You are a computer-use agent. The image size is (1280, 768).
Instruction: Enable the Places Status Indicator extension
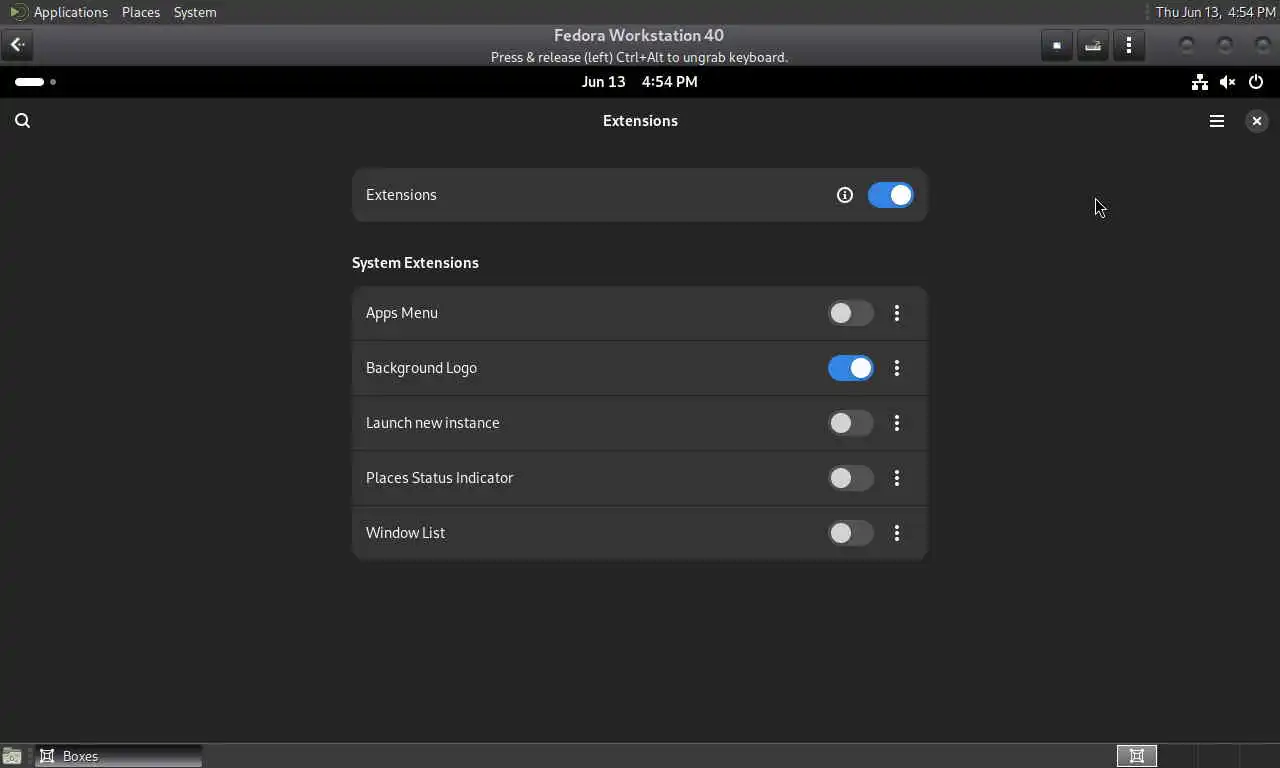tap(851, 478)
